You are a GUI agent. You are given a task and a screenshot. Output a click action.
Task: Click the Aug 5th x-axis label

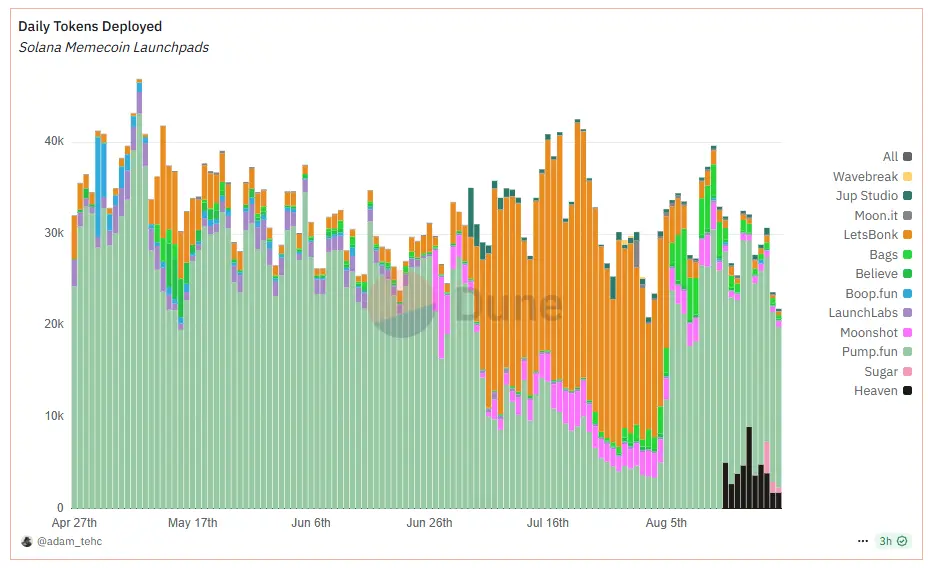pyautogui.click(x=666, y=523)
